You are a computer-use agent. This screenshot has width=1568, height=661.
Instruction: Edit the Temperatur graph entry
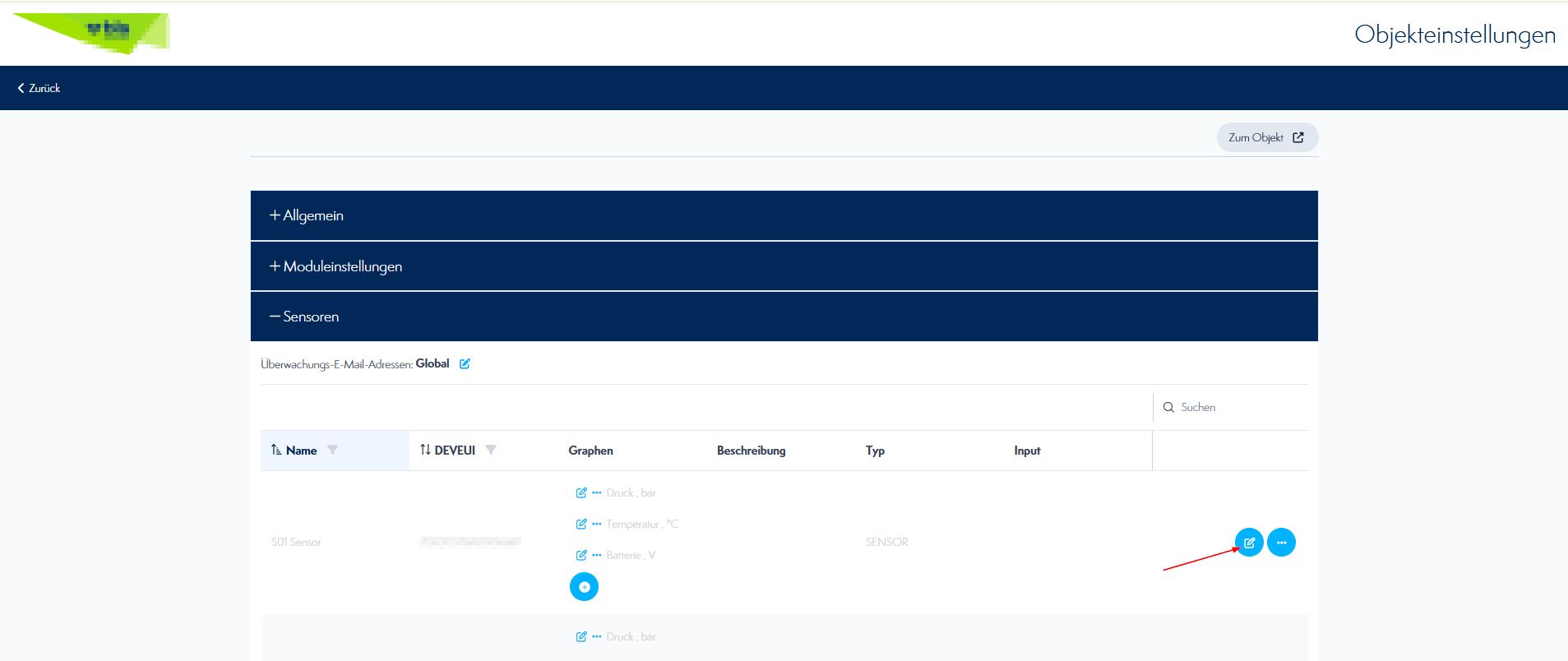tap(581, 524)
